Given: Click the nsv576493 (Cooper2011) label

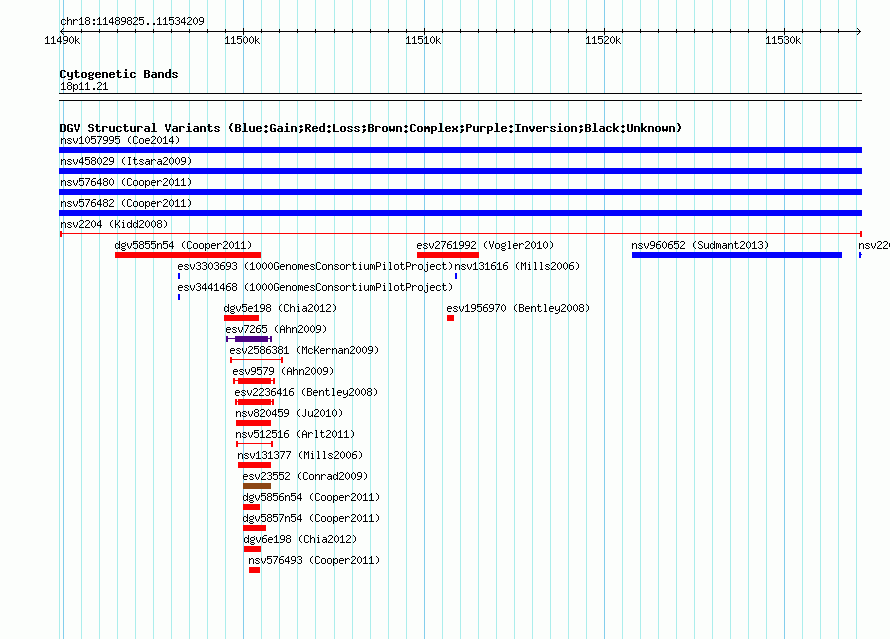Looking at the screenshot, I should (314, 560).
